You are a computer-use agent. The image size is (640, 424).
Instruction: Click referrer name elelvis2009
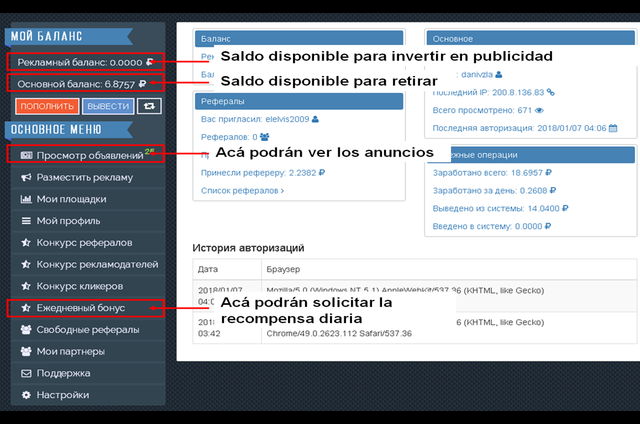pos(287,119)
